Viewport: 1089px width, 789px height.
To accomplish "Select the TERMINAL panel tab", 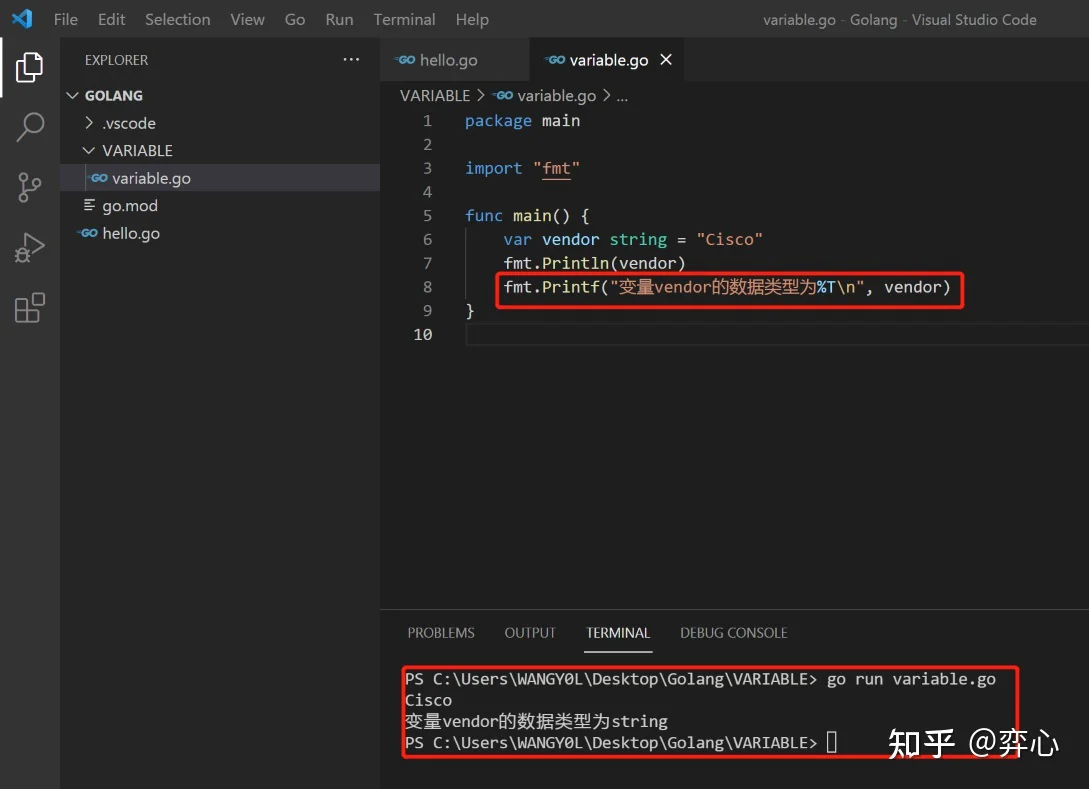I will point(618,633).
